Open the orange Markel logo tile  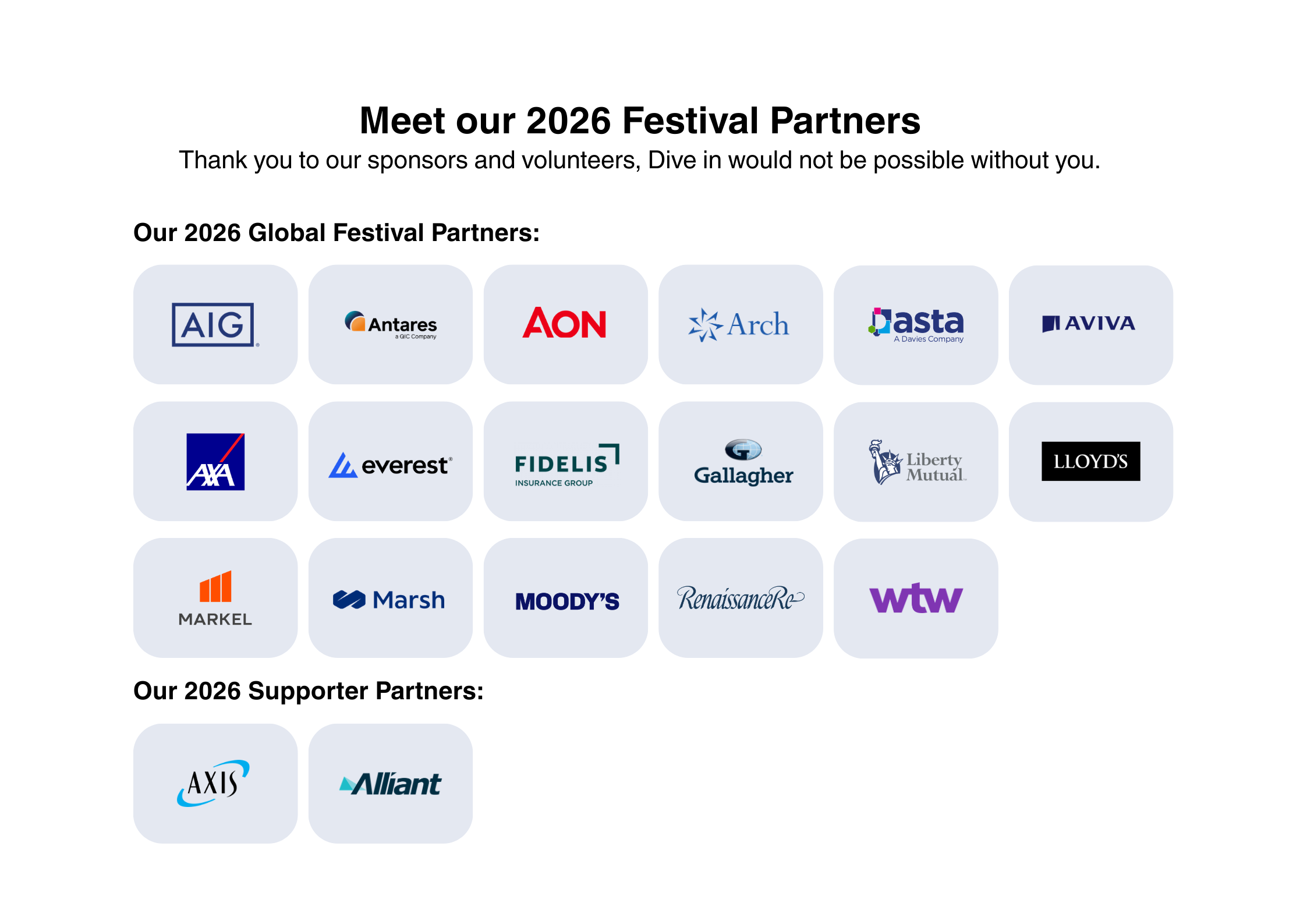215,597
